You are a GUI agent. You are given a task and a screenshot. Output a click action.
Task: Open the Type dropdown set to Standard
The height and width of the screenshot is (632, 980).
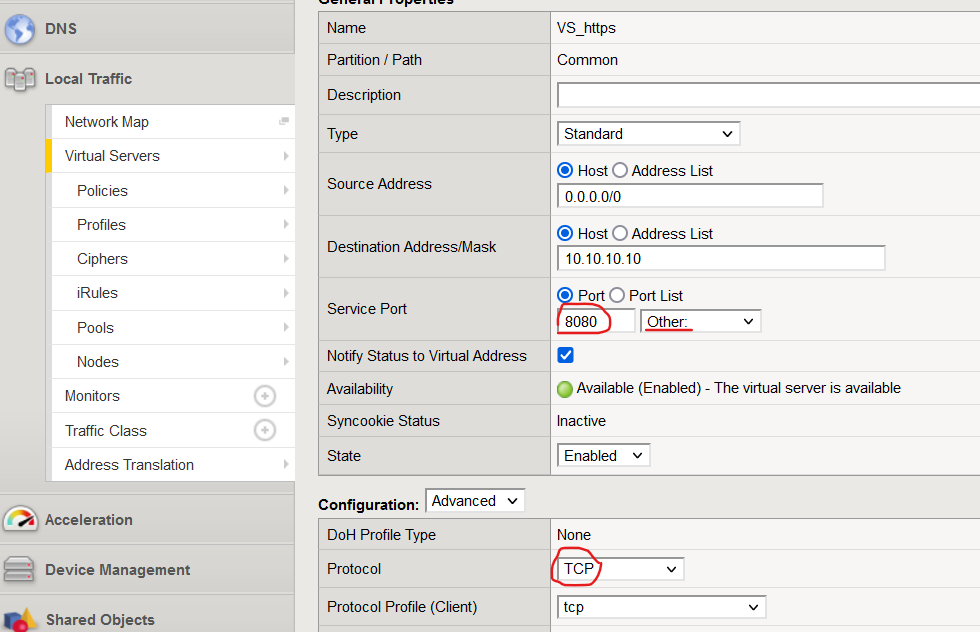648,134
